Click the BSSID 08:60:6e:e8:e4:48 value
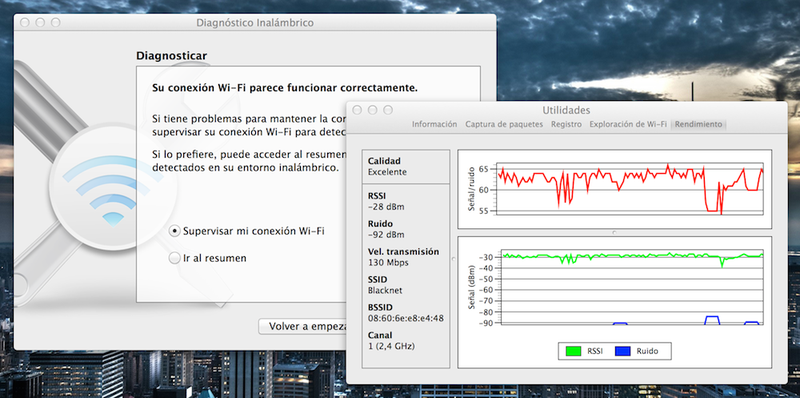Screen dimensions: 800x398 click(x=406, y=318)
